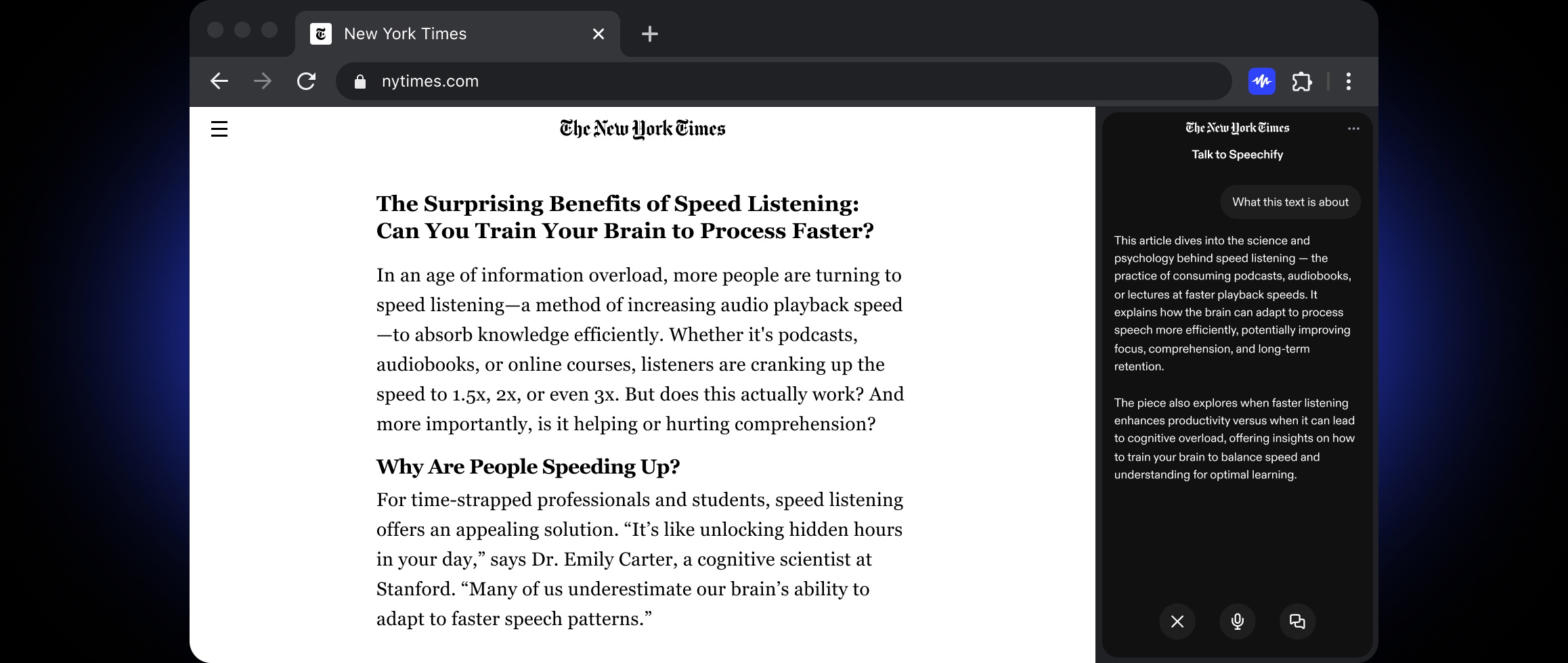Reload the nytimes.com page
Viewport: 1568px width, 663px height.
[x=306, y=81]
